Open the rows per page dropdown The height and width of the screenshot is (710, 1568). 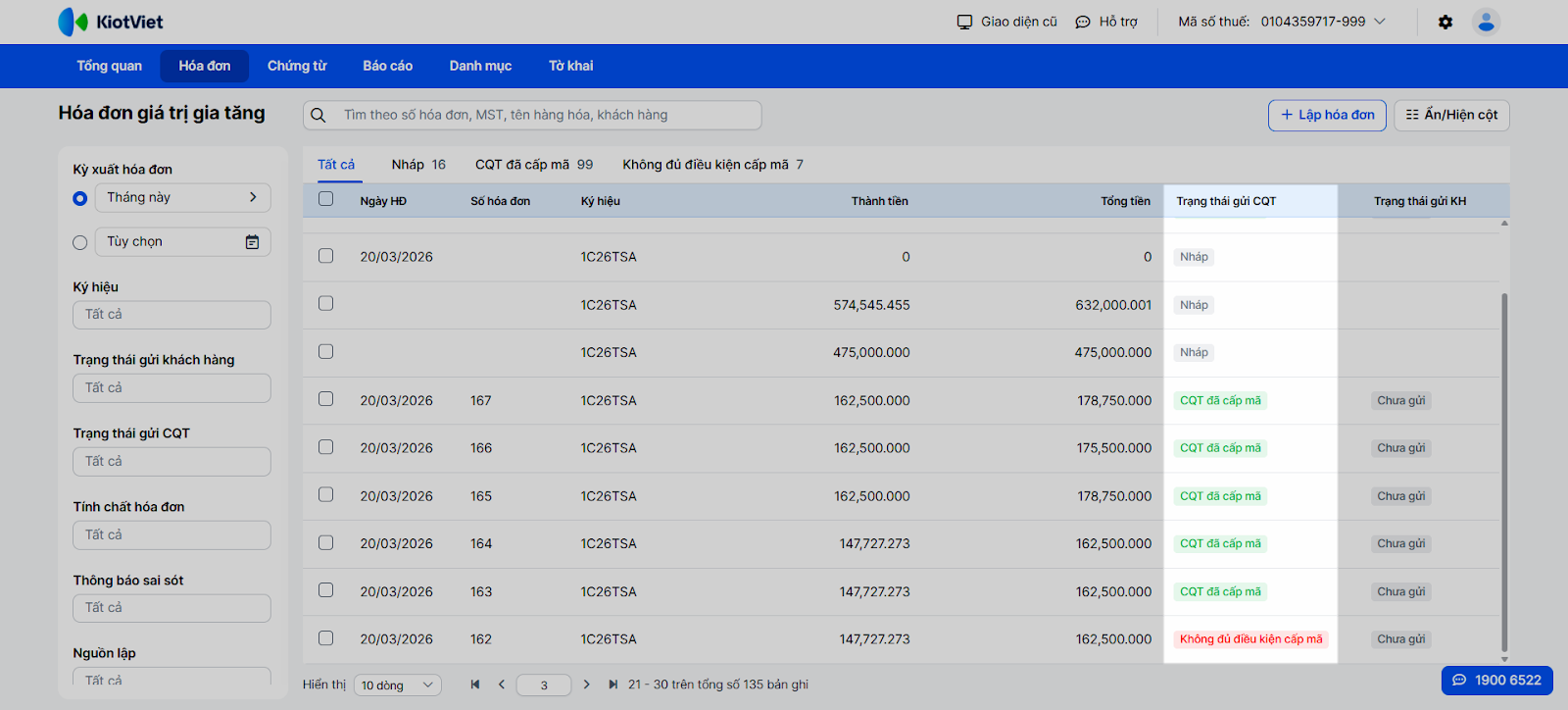click(398, 685)
